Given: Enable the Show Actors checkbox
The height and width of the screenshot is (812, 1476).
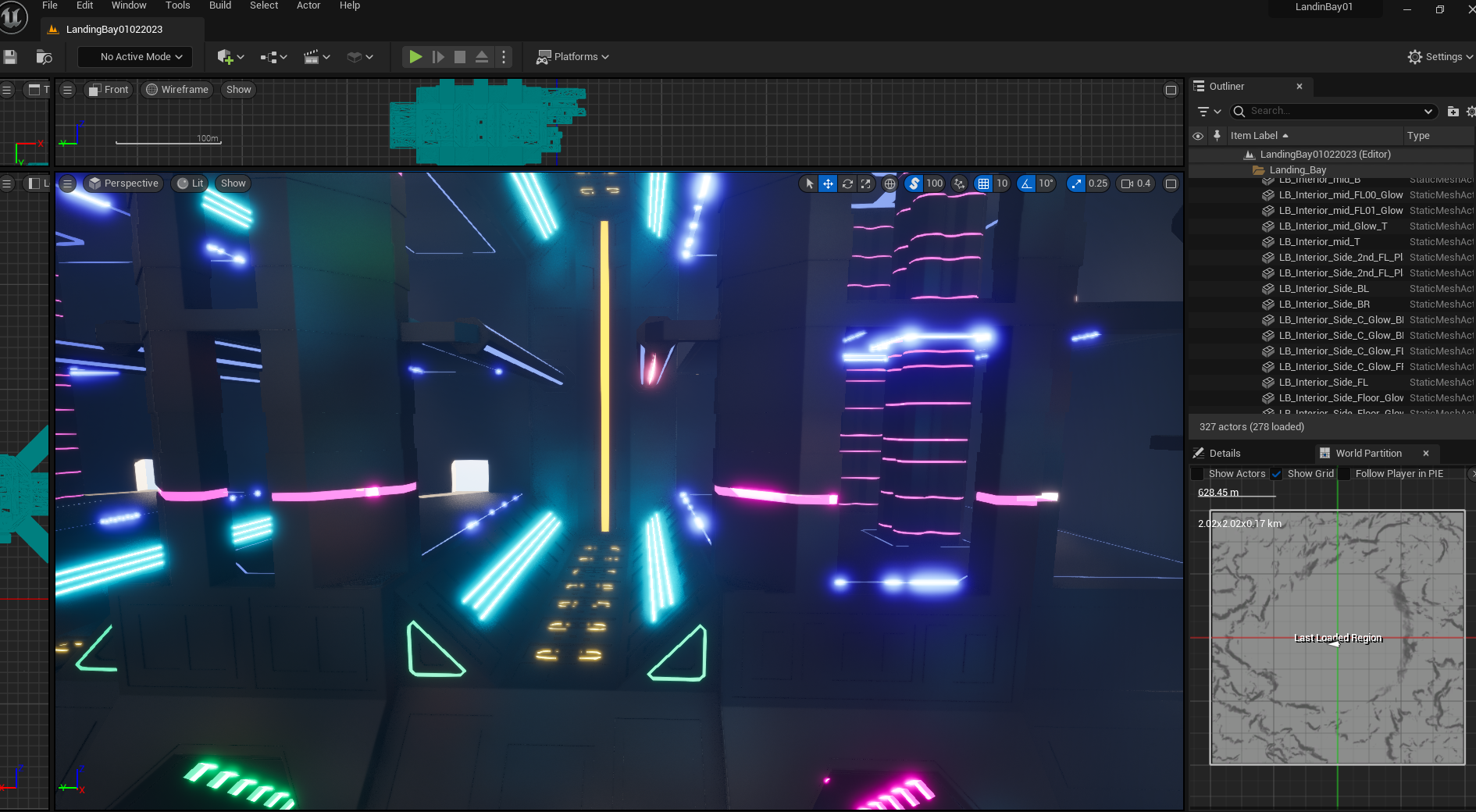Looking at the screenshot, I should point(1197,474).
